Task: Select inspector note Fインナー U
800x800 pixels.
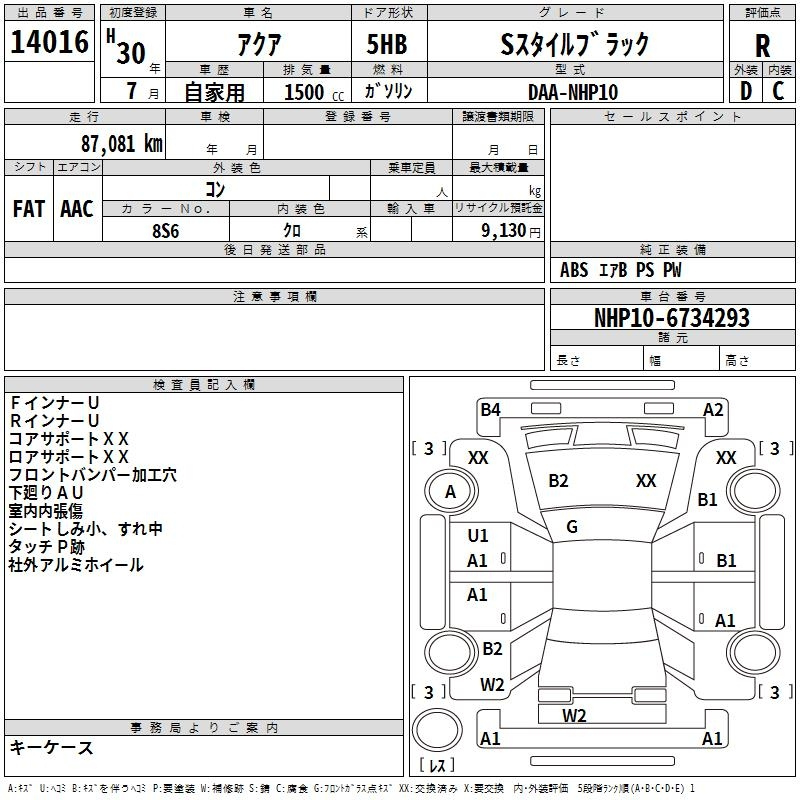Action: tap(54, 403)
